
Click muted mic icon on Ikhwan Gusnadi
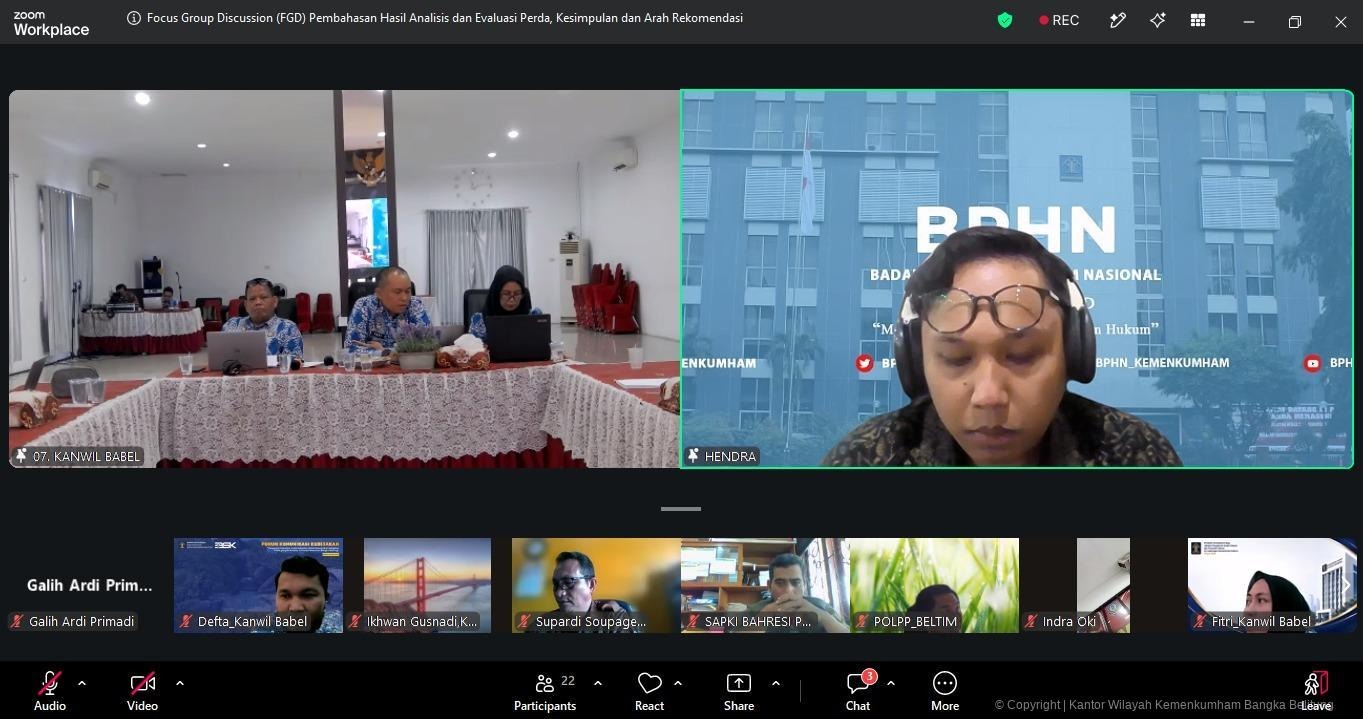[x=355, y=622]
